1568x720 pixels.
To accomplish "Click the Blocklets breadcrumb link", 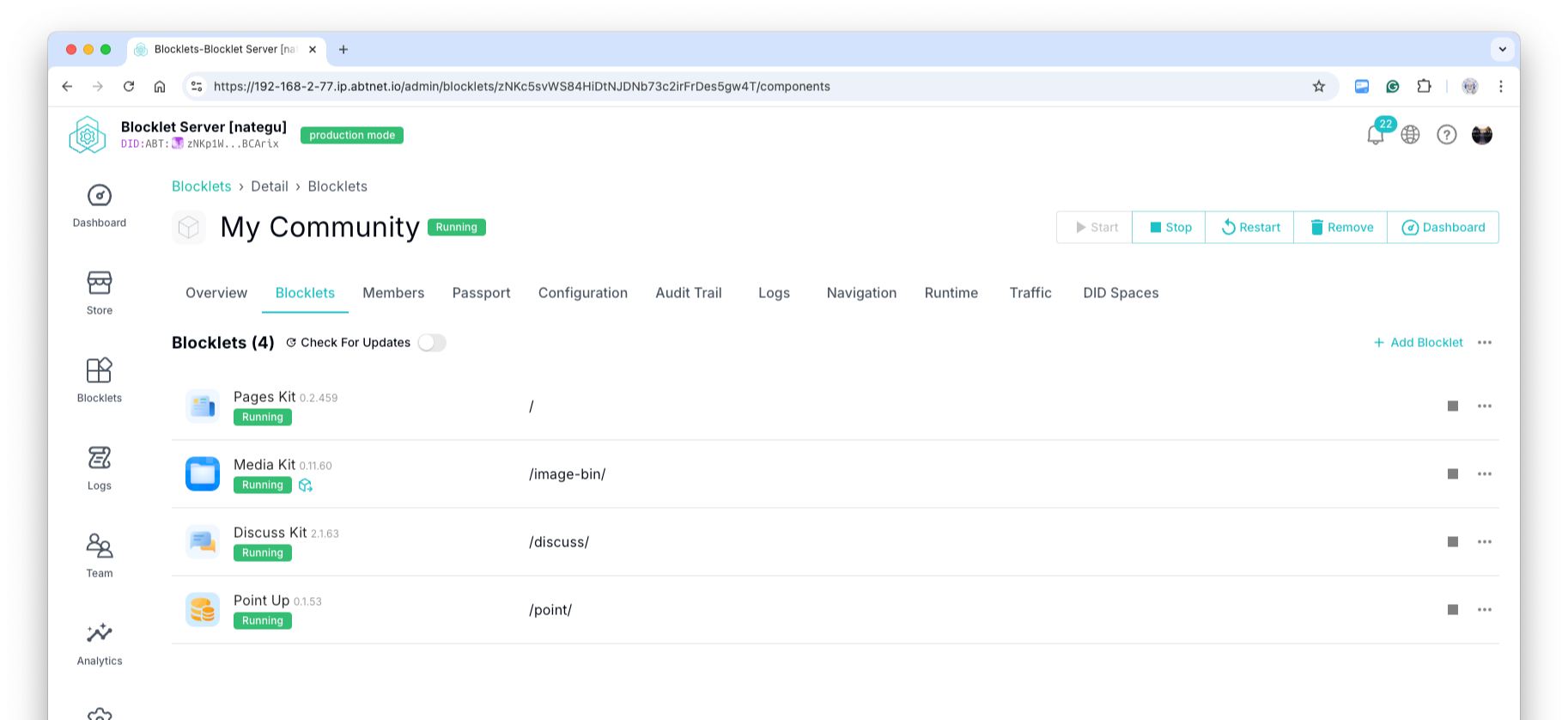I will pos(202,186).
